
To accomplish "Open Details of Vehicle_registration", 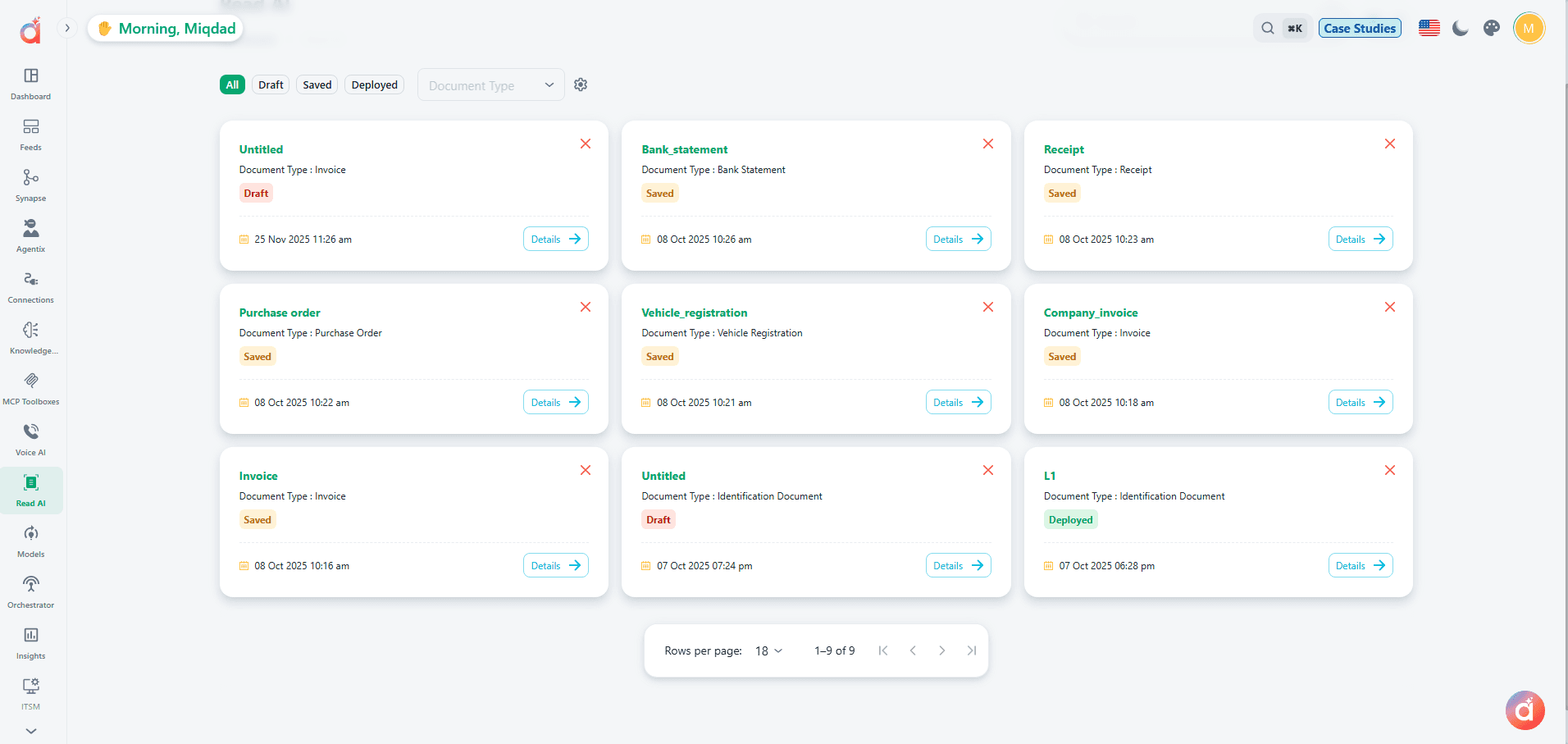I will [958, 402].
